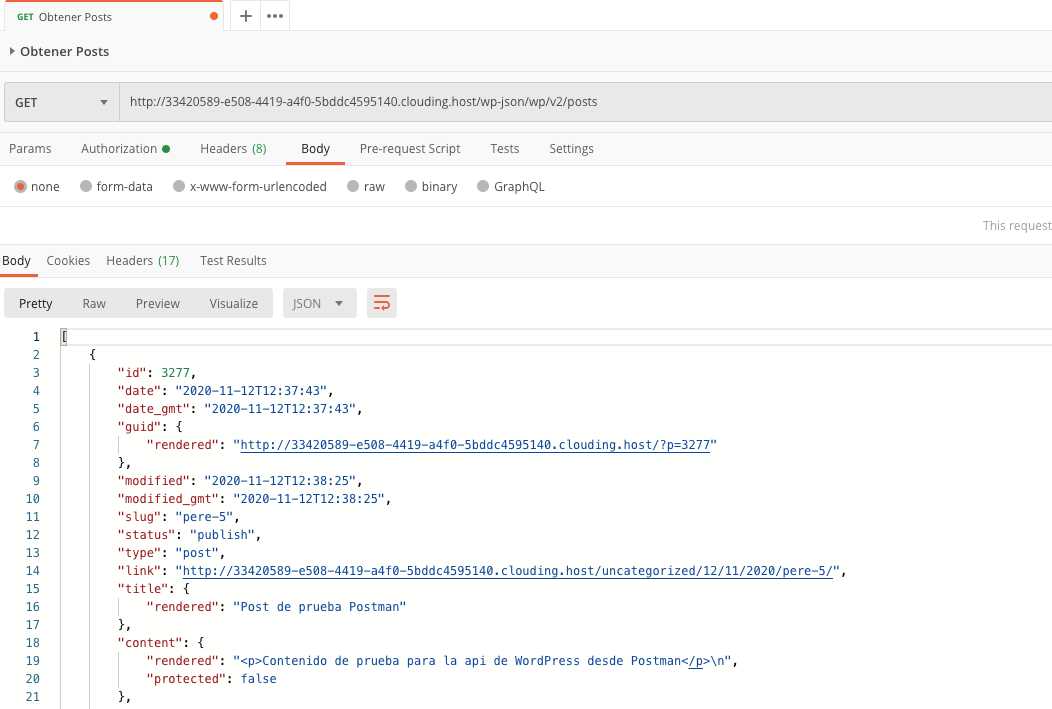Click the id value 3277
The height and width of the screenshot is (709, 1052).
point(175,373)
